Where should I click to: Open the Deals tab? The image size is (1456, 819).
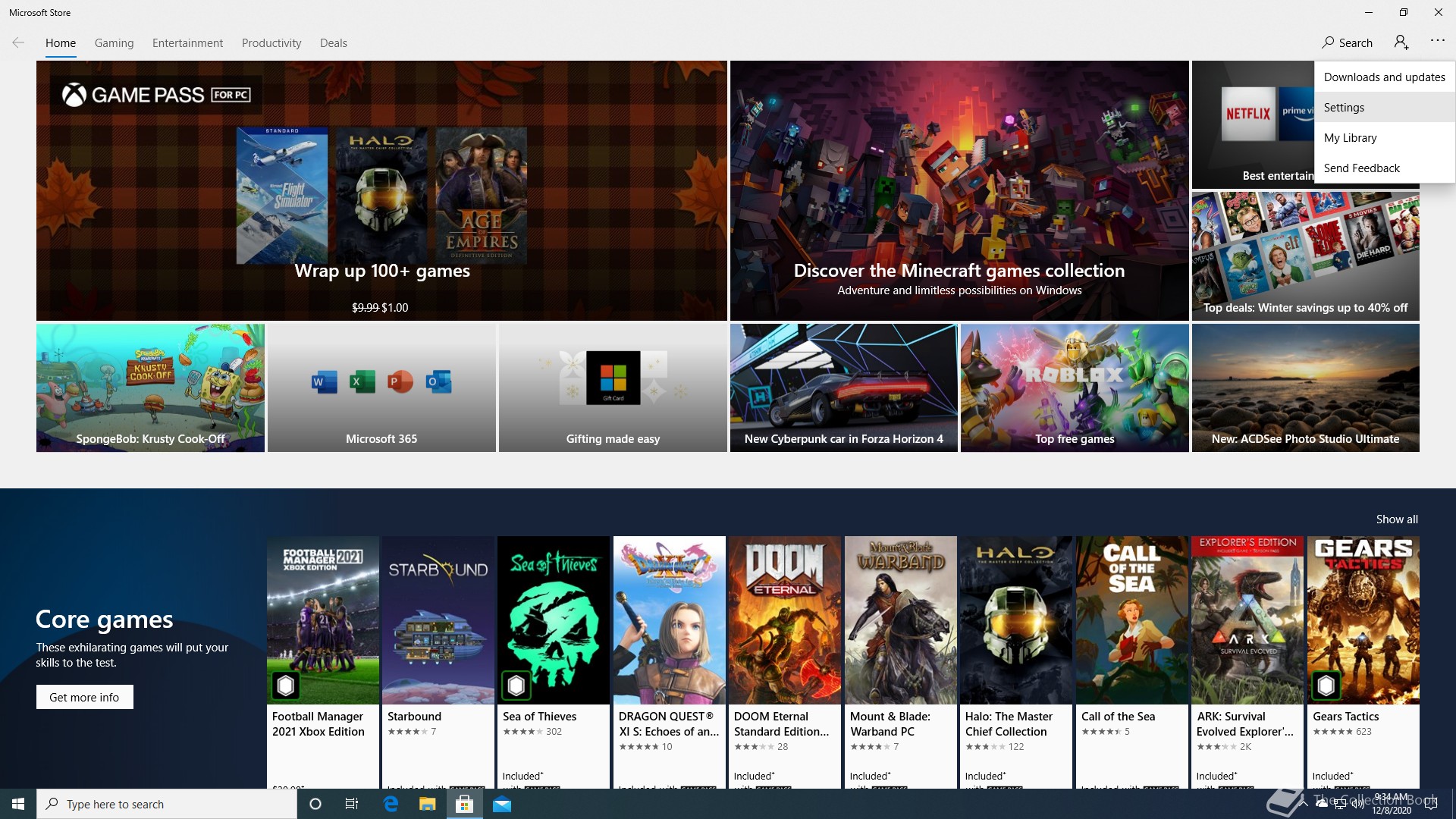pos(334,43)
